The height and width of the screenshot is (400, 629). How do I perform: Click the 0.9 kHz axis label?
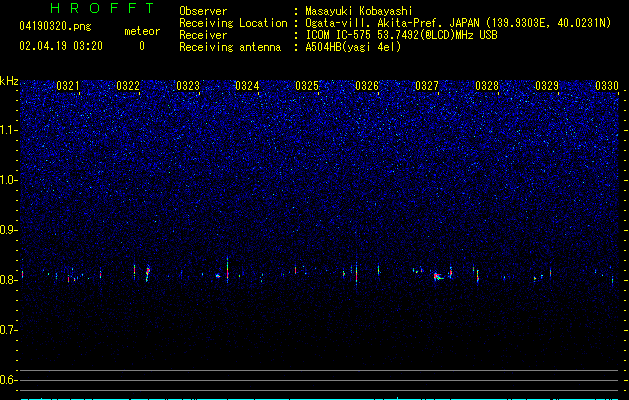coord(8,230)
